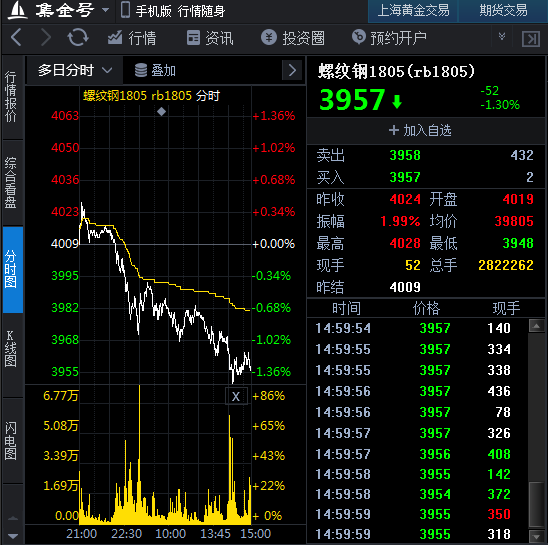Click the 总手 value 2822262
548x545 pixels.
[506, 265]
